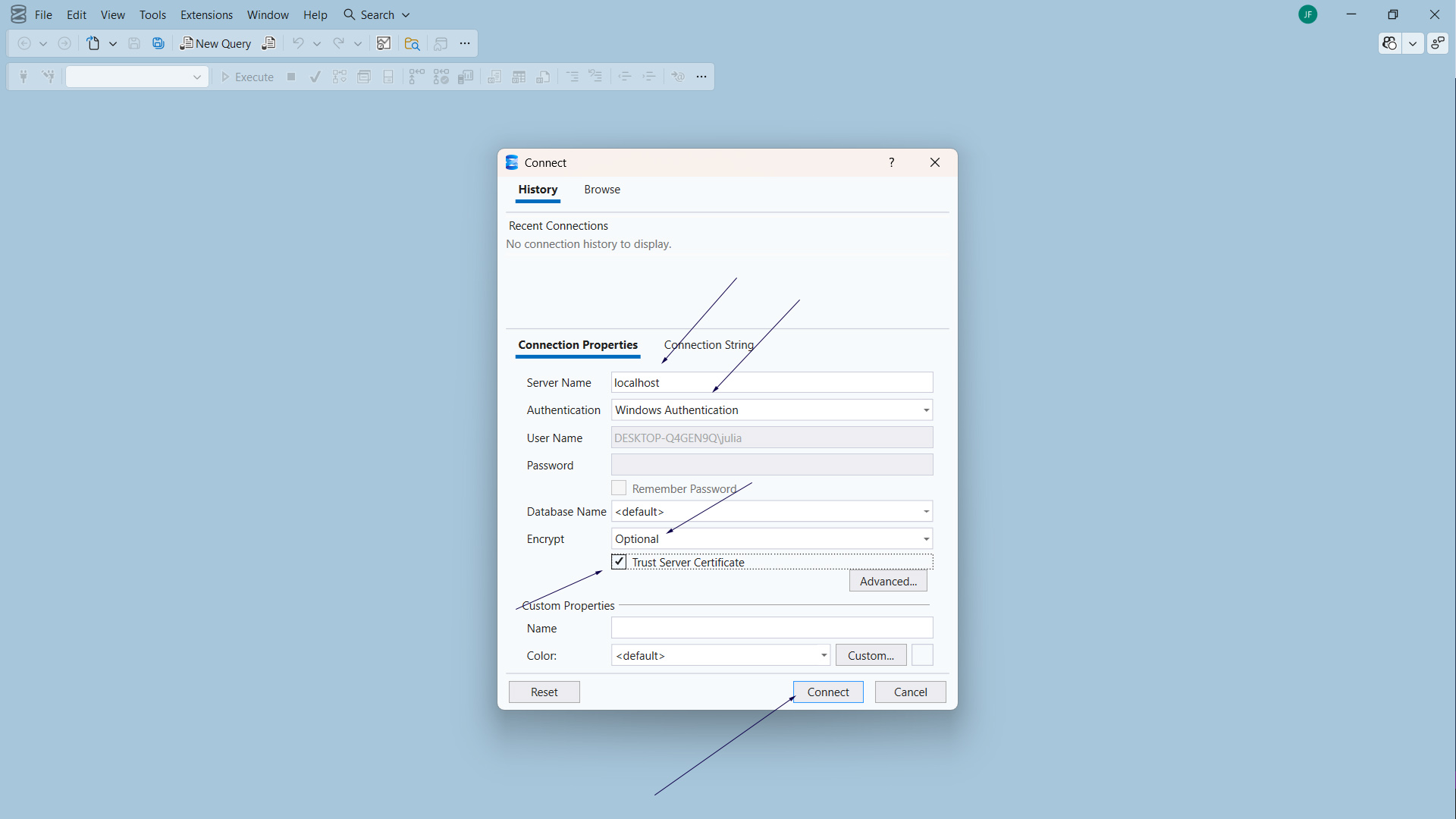1456x819 pixels.
Task: Expand the Database Name combo box
Action: click(926, 512)
